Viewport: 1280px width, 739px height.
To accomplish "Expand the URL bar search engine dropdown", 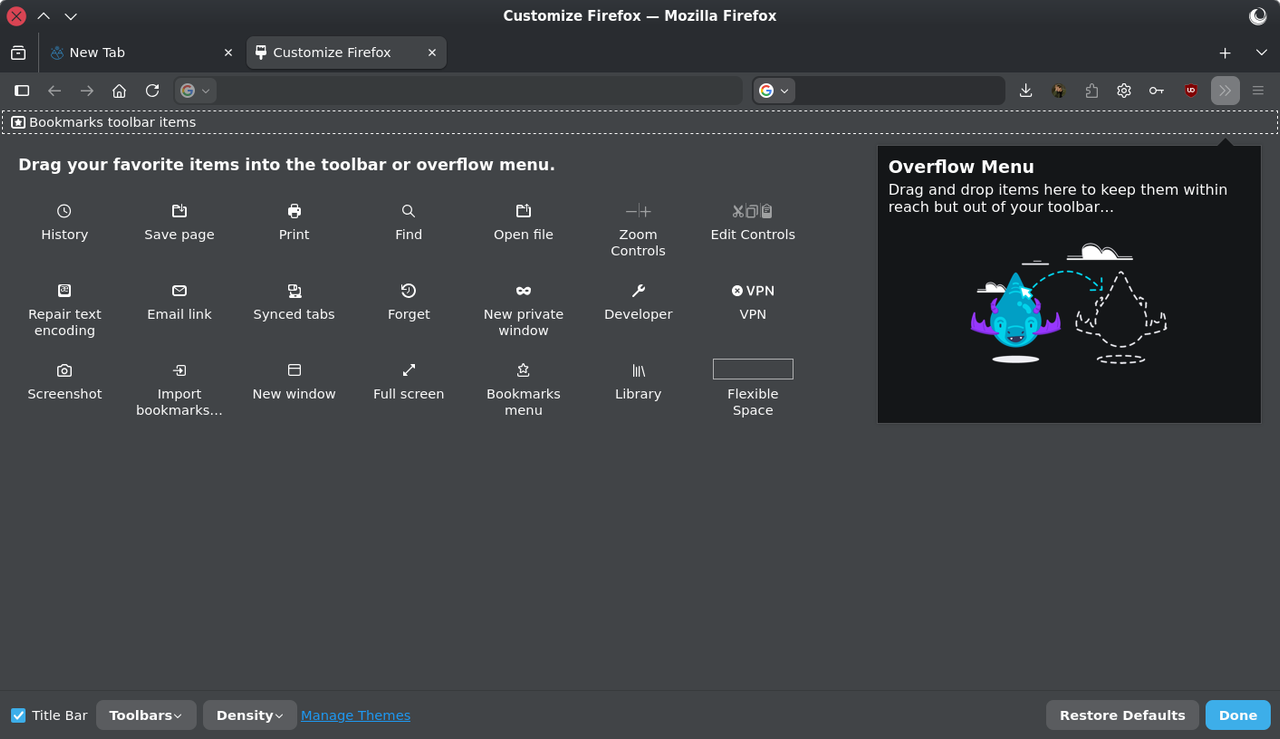I will pos(196,91).
